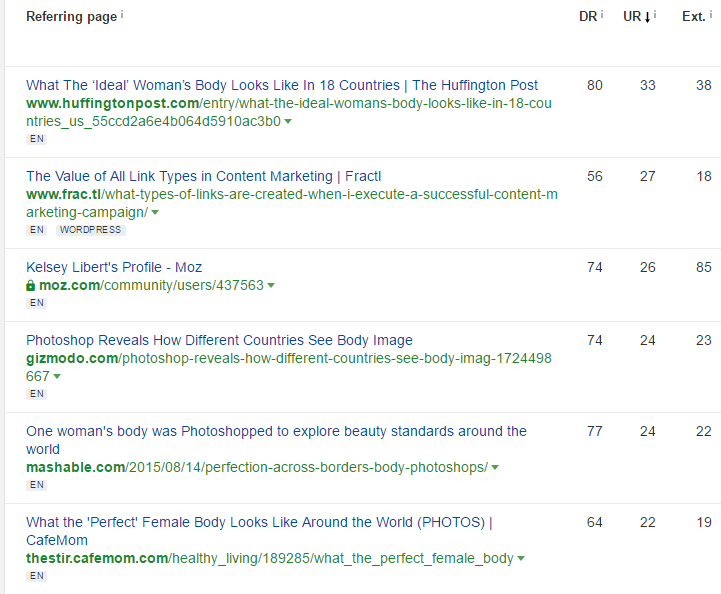Open info icon beside Referring page header
Viewport: 721px width, 594px height.
point(122,15)
